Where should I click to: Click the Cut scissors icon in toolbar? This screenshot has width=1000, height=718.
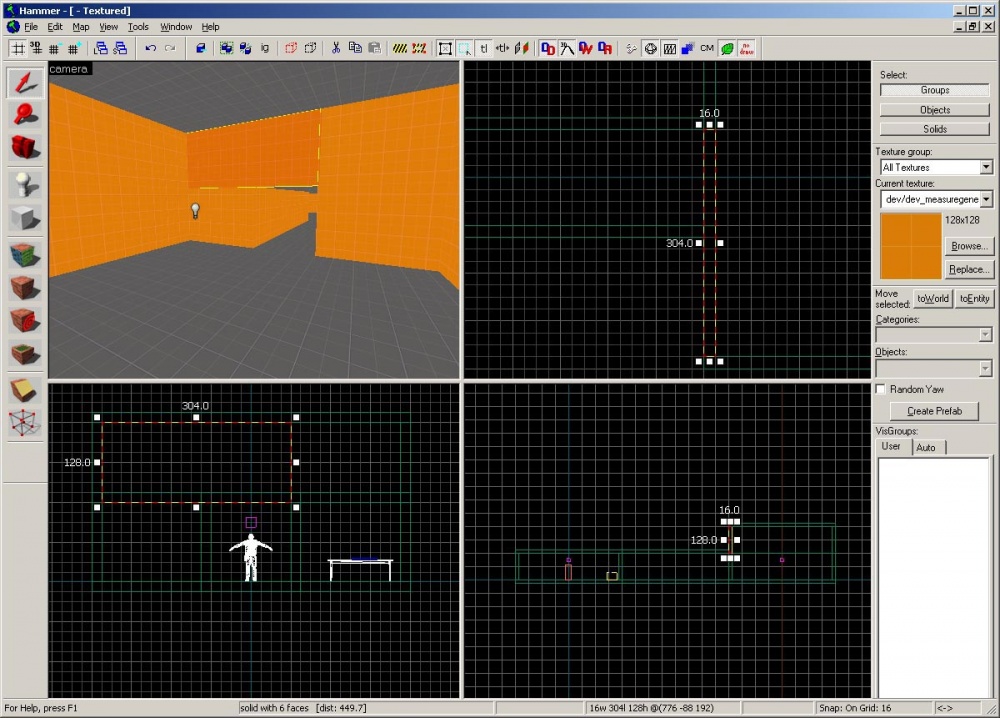(336, 48)
